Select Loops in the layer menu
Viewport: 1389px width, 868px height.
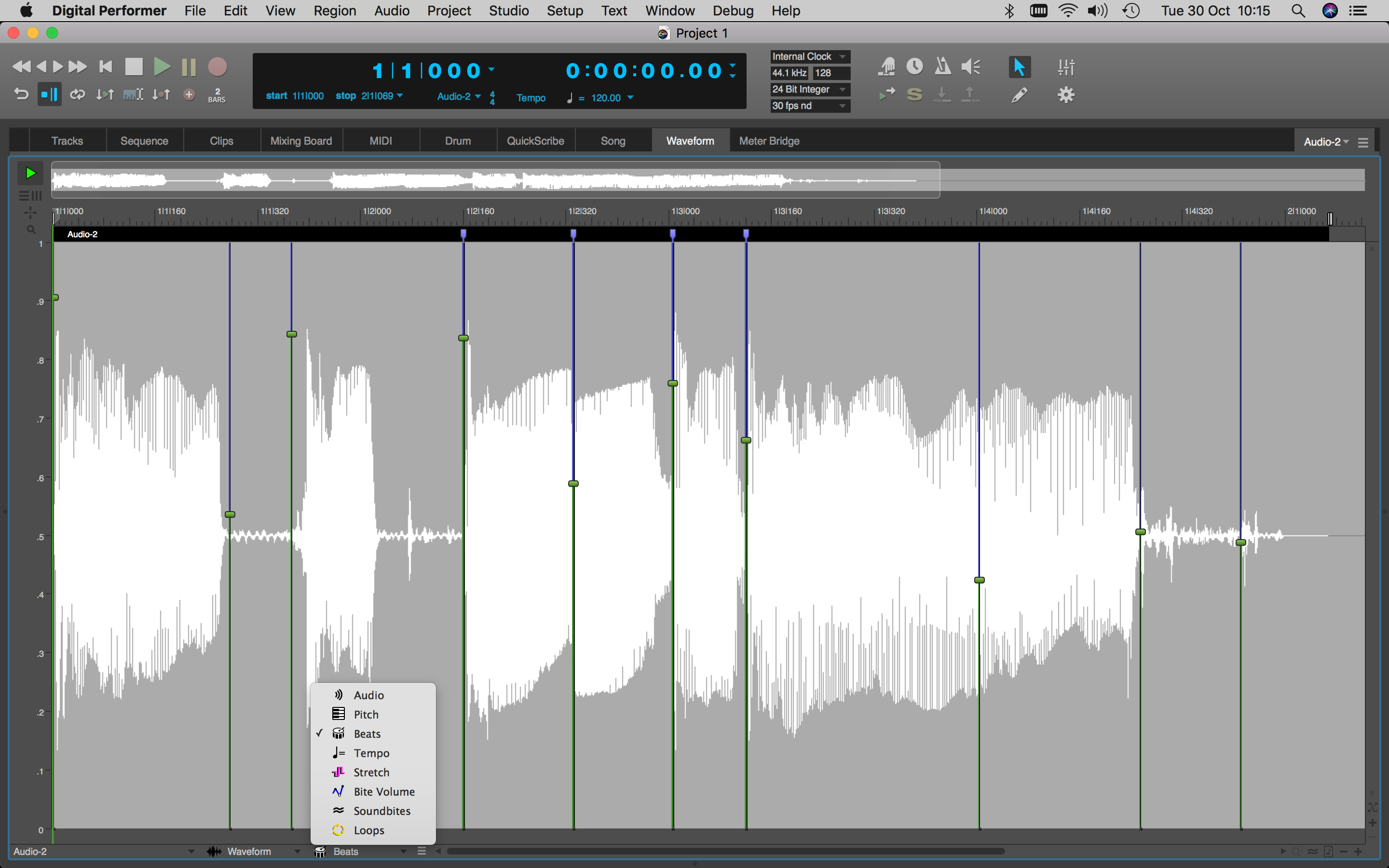pos(373,830)
